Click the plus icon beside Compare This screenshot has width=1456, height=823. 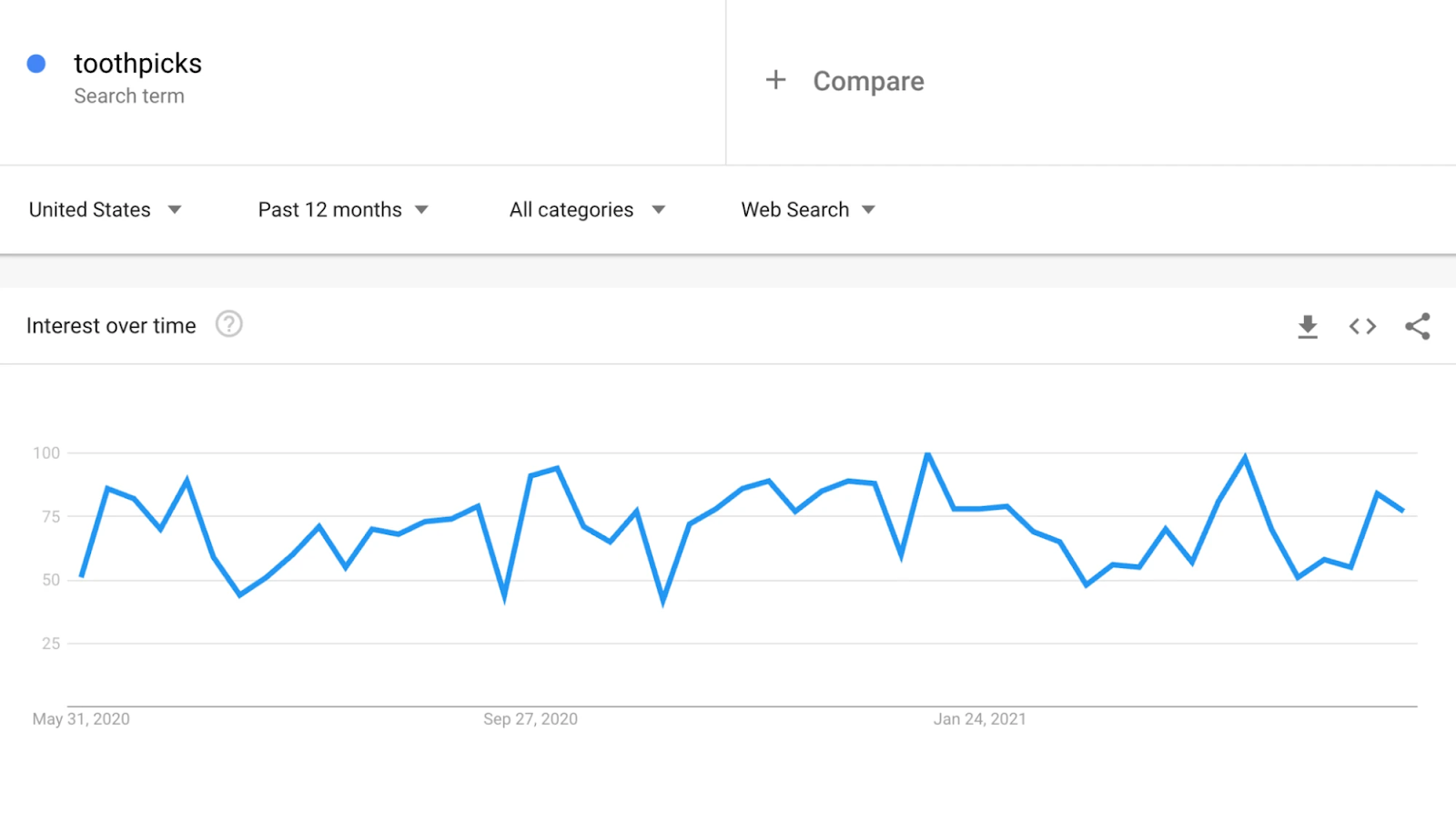[775, 80]
